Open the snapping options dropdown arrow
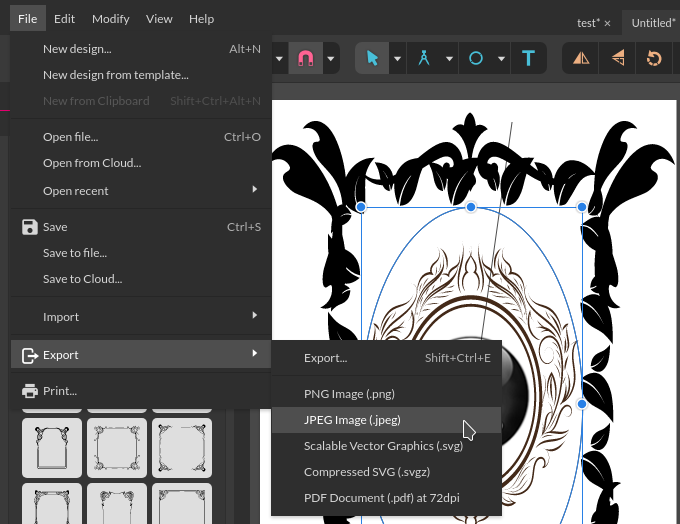The height and width of the screenshot is (524, 680). (330, 58)
